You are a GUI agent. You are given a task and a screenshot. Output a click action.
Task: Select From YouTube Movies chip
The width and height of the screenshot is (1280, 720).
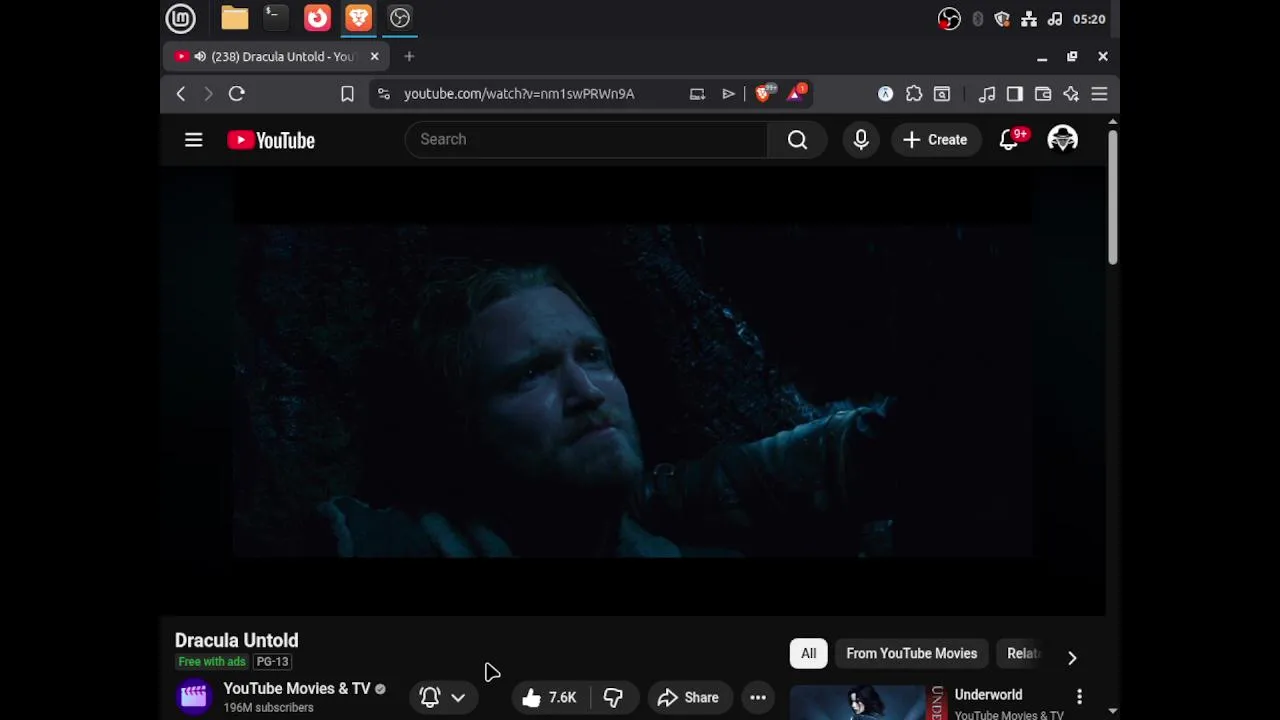(912, 654)
